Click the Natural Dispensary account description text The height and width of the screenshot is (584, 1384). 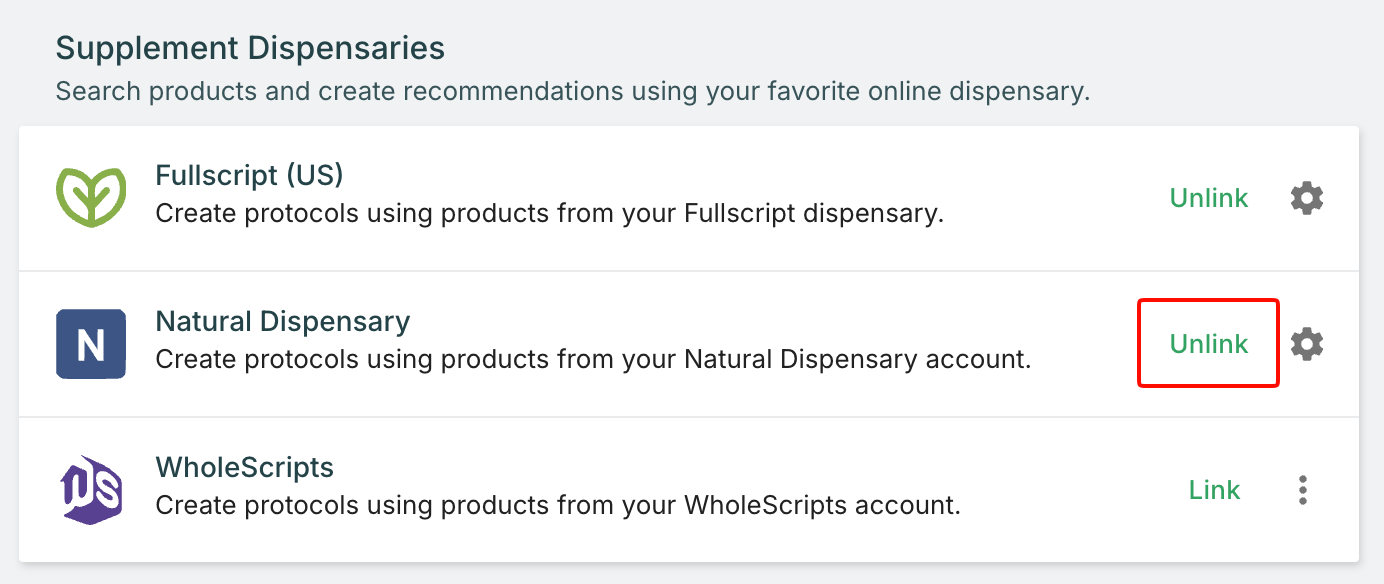pos(593,360)
